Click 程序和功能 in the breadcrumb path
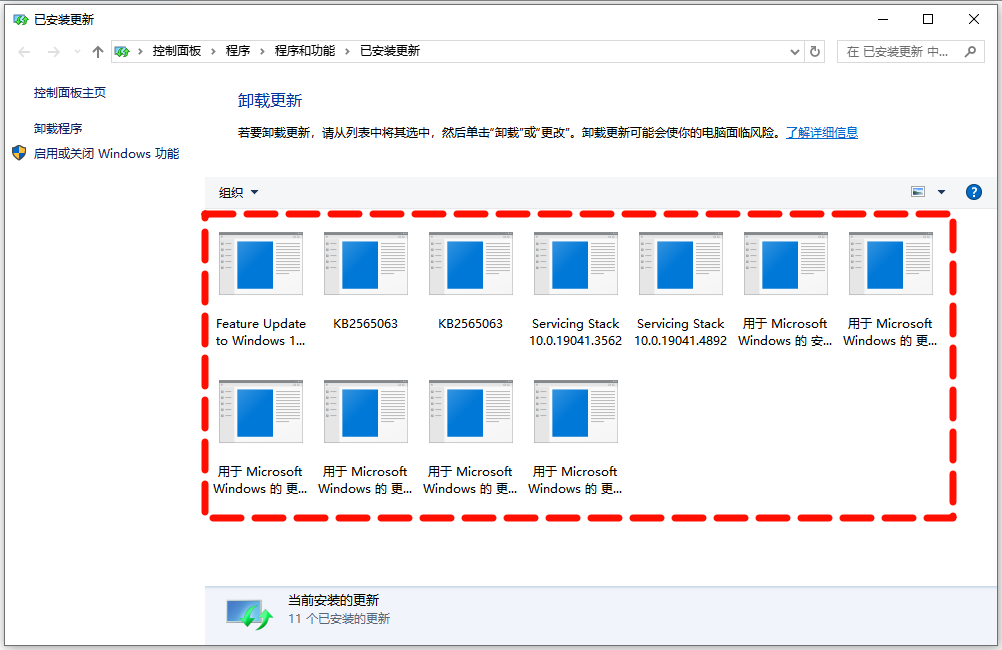Viewport: 1002px width, 650px height. (305, 51)
